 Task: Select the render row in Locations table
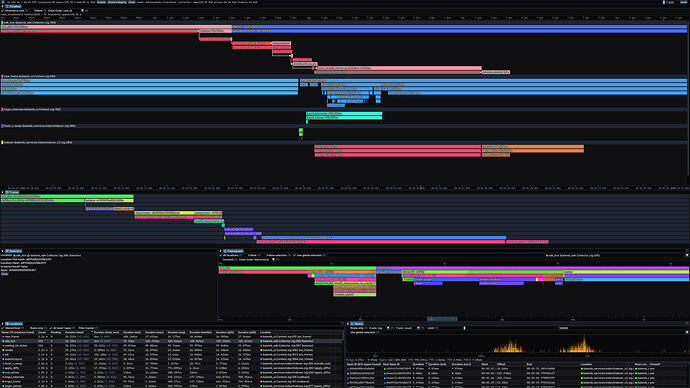172,350
